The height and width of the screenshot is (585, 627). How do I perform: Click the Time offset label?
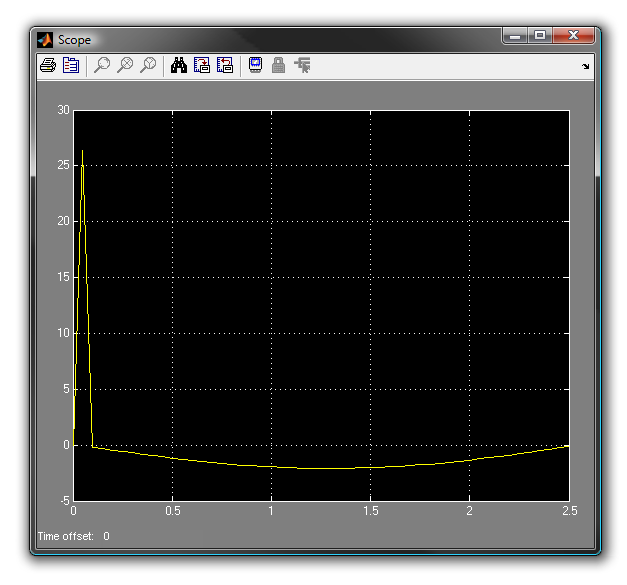[x=65, y=537]
